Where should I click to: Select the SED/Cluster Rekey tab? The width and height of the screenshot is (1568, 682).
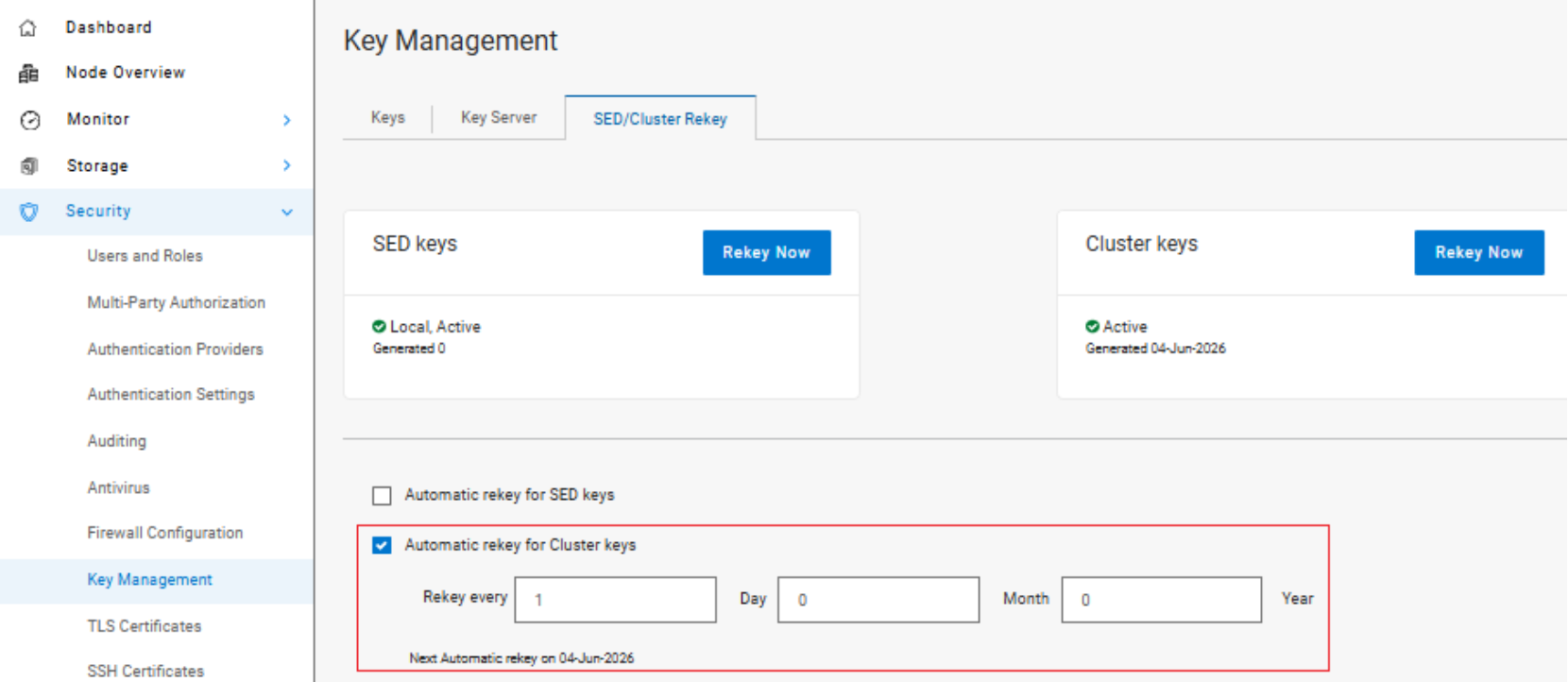[660, 119]
